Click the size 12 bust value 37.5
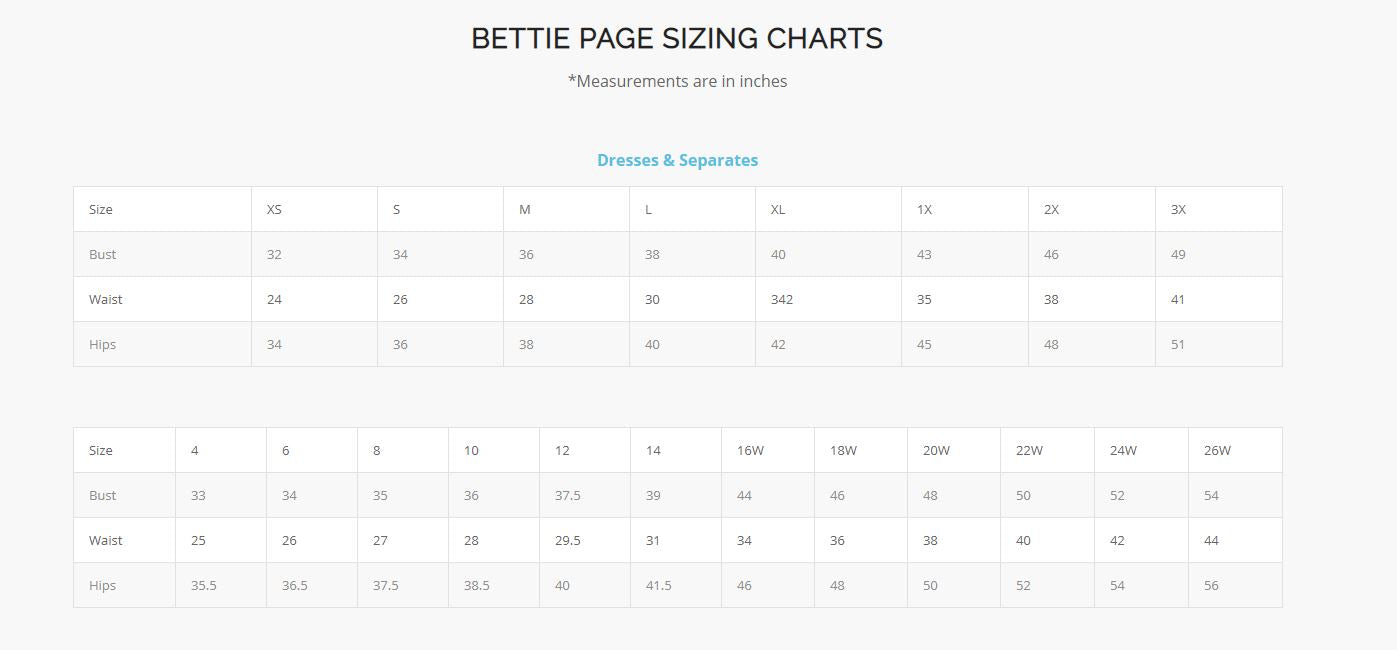 tap(568, 496)
